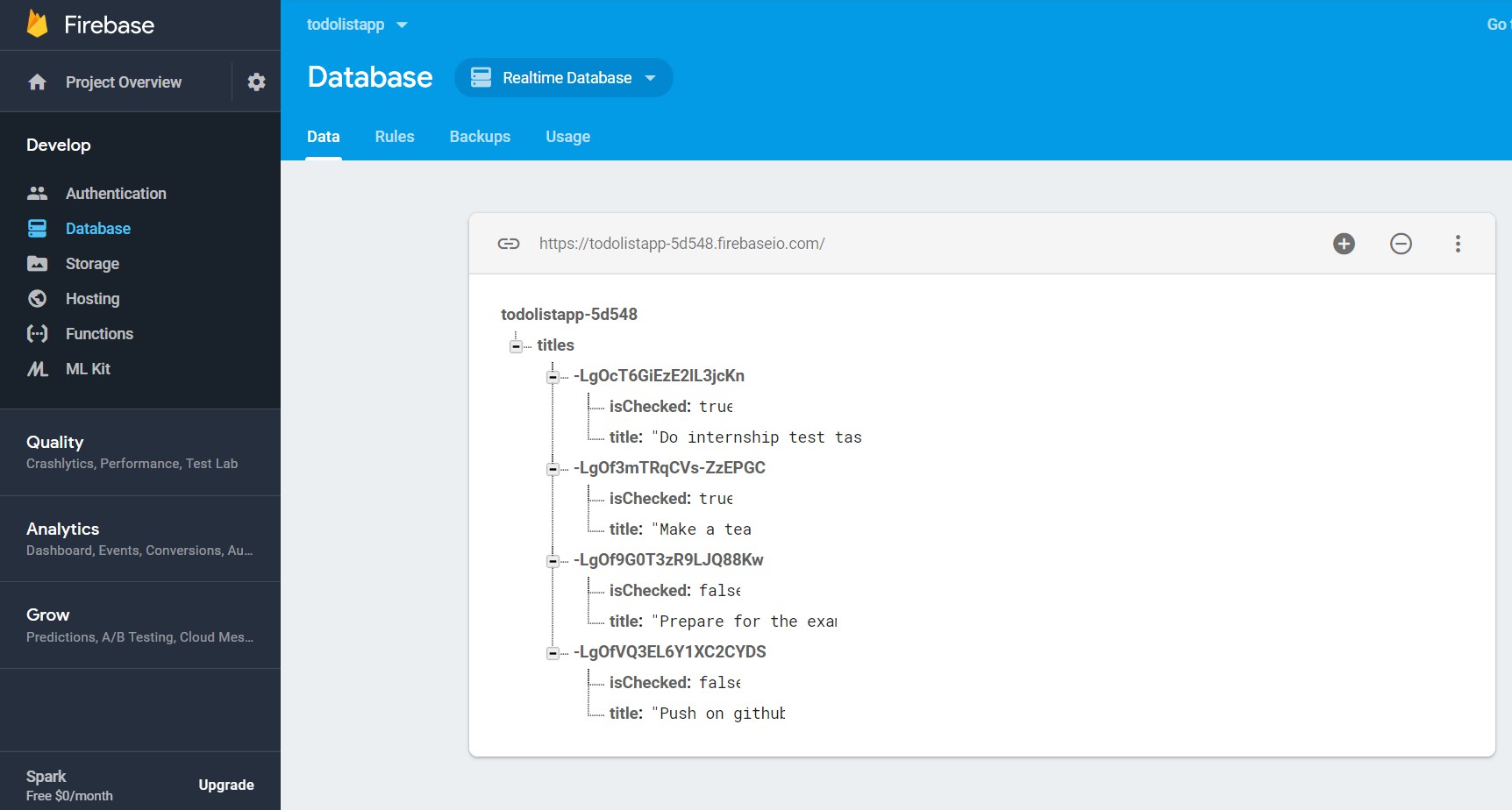Collapse all with the minus circle icon

[x=1401, y=244]
